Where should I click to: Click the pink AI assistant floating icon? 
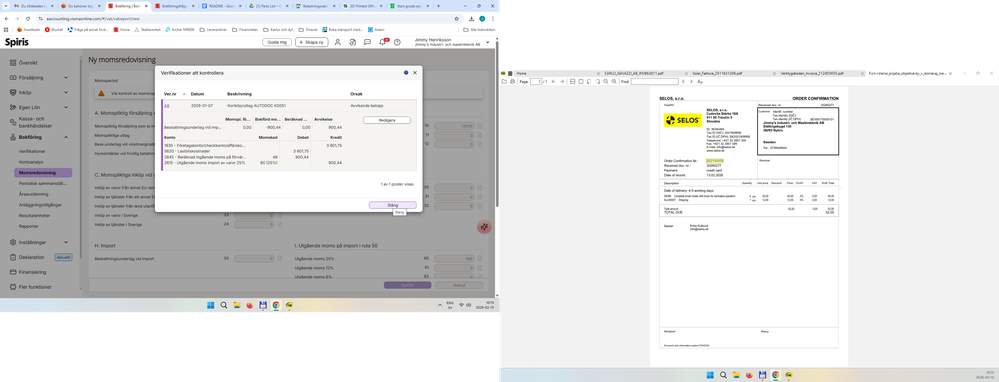484,227
